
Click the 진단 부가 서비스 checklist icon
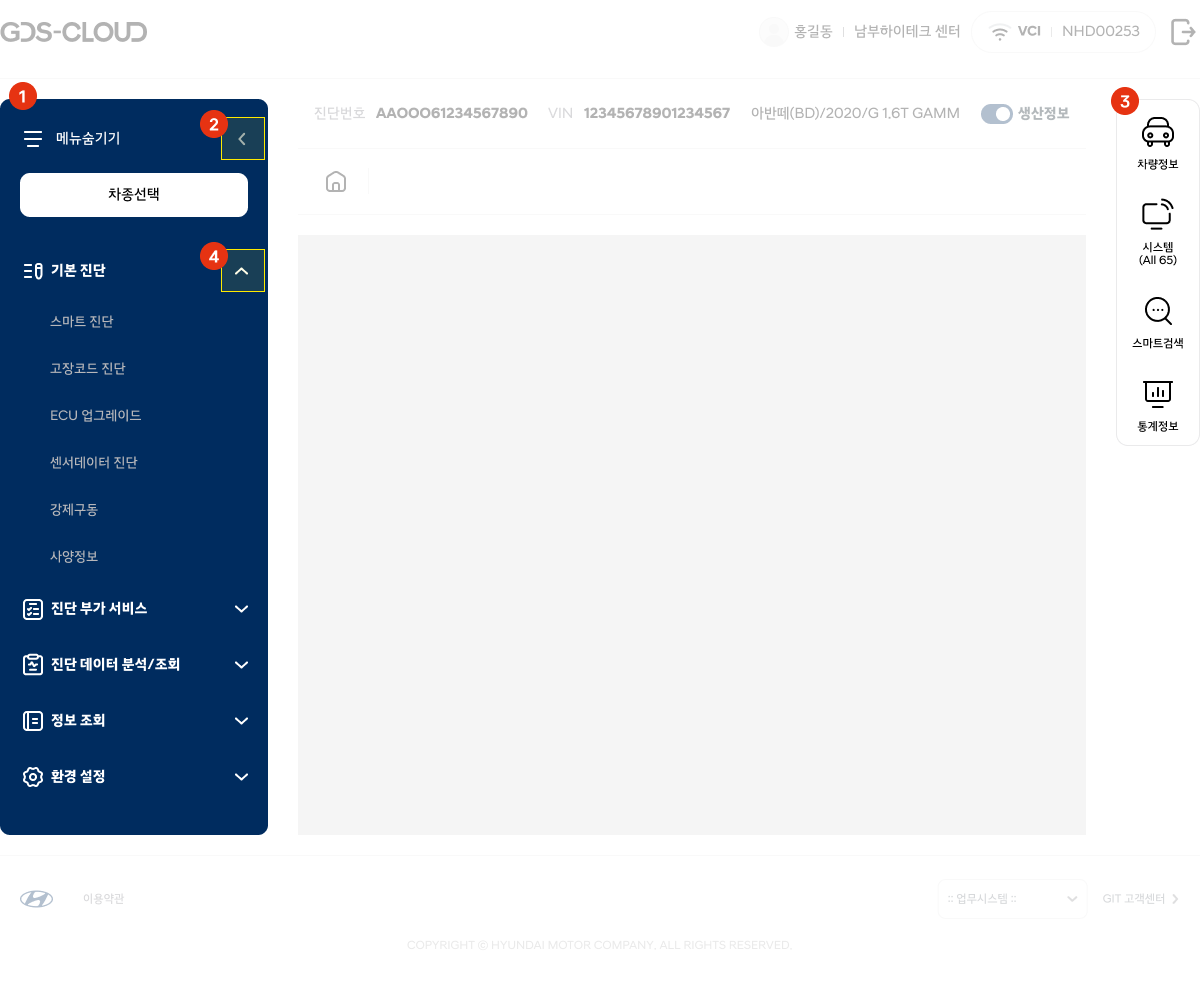coord(33,609)
